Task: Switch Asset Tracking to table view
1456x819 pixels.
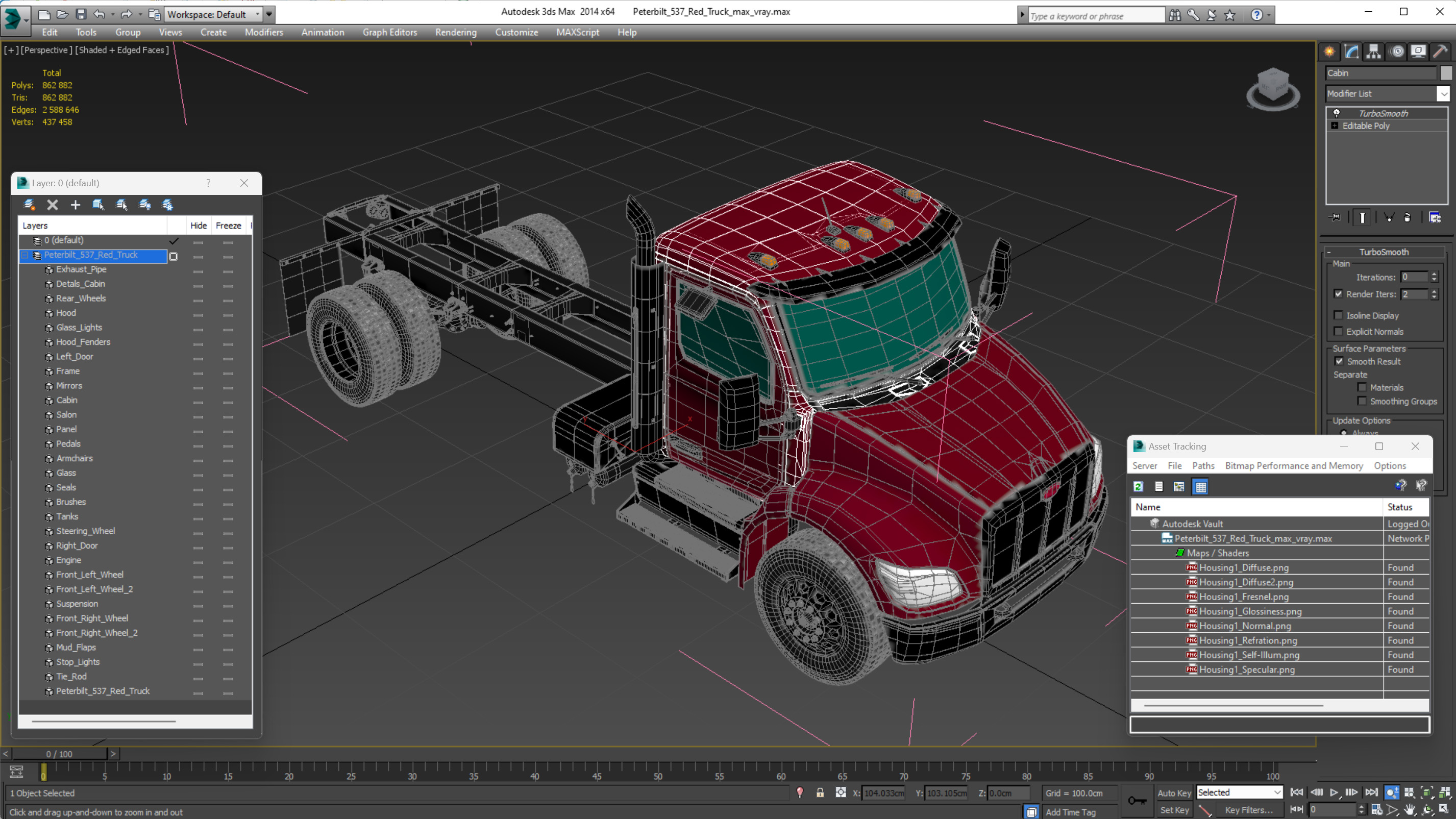Action: (x=1200, y=486)
